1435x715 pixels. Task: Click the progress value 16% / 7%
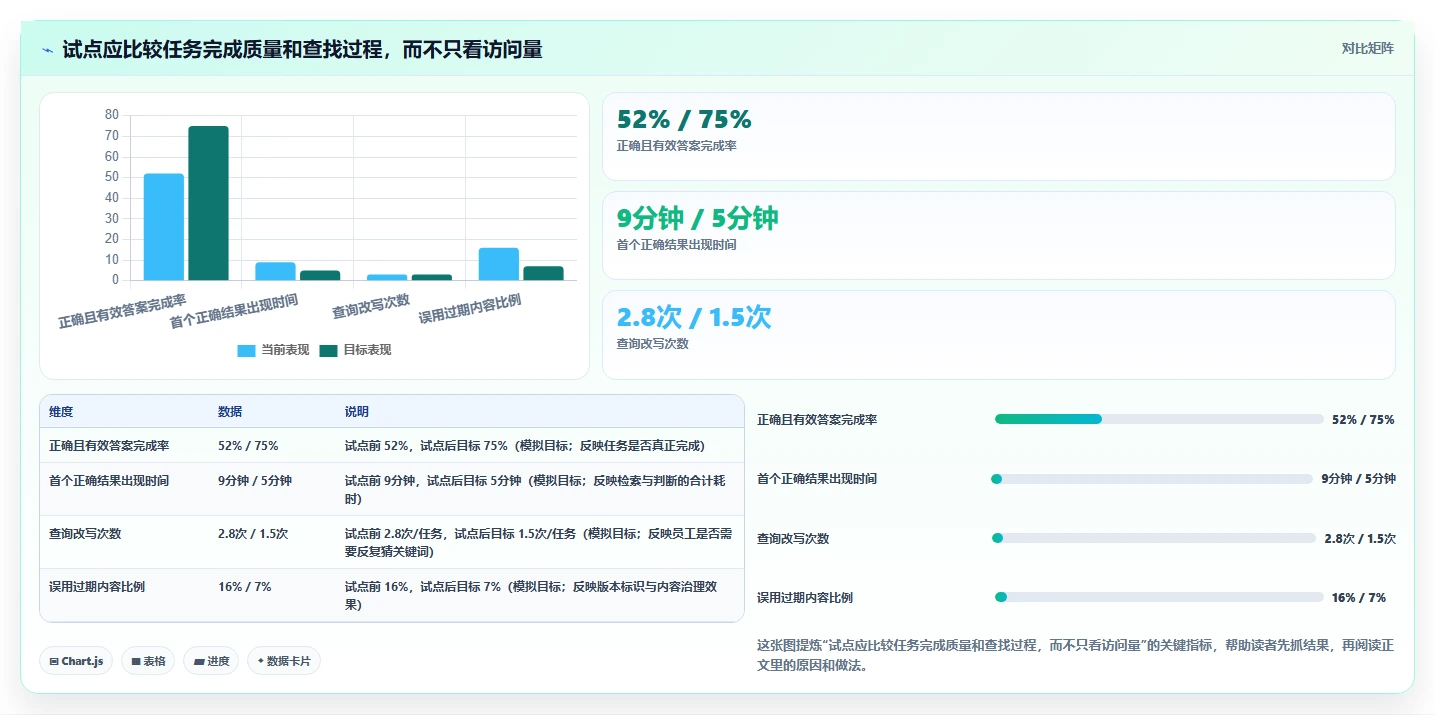click(1359, 598)
